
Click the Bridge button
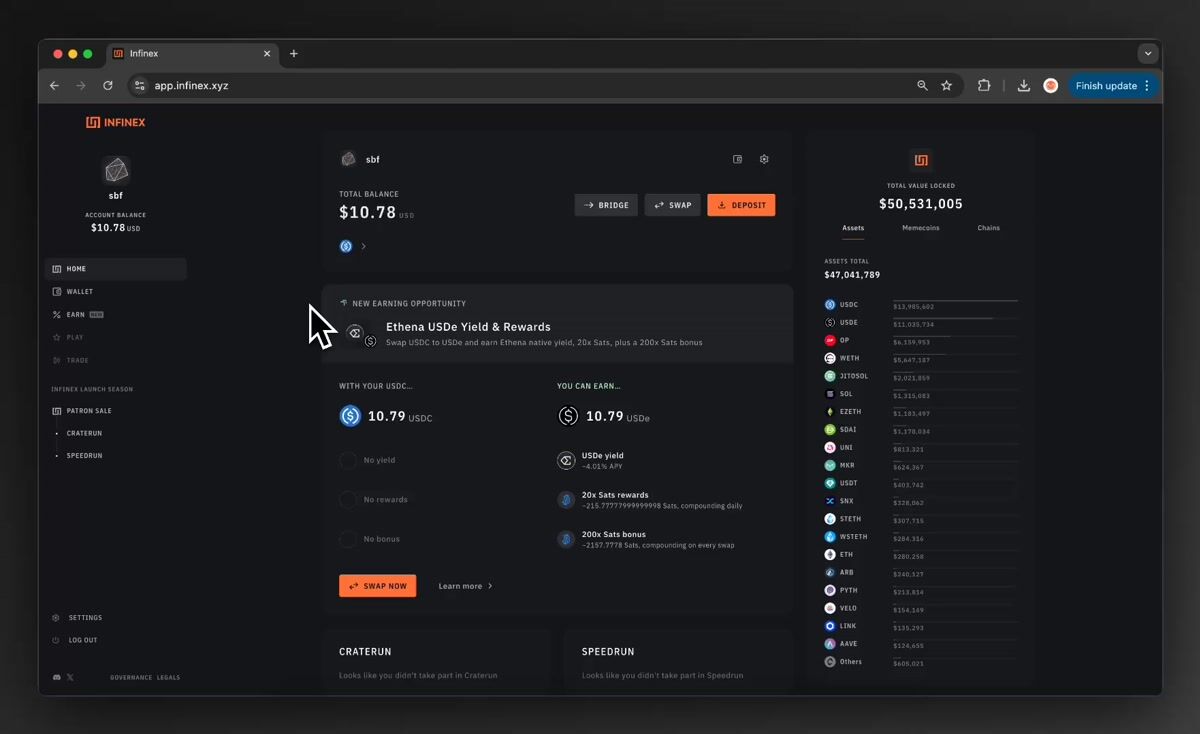pyautogui.click(x=606, y=205)
